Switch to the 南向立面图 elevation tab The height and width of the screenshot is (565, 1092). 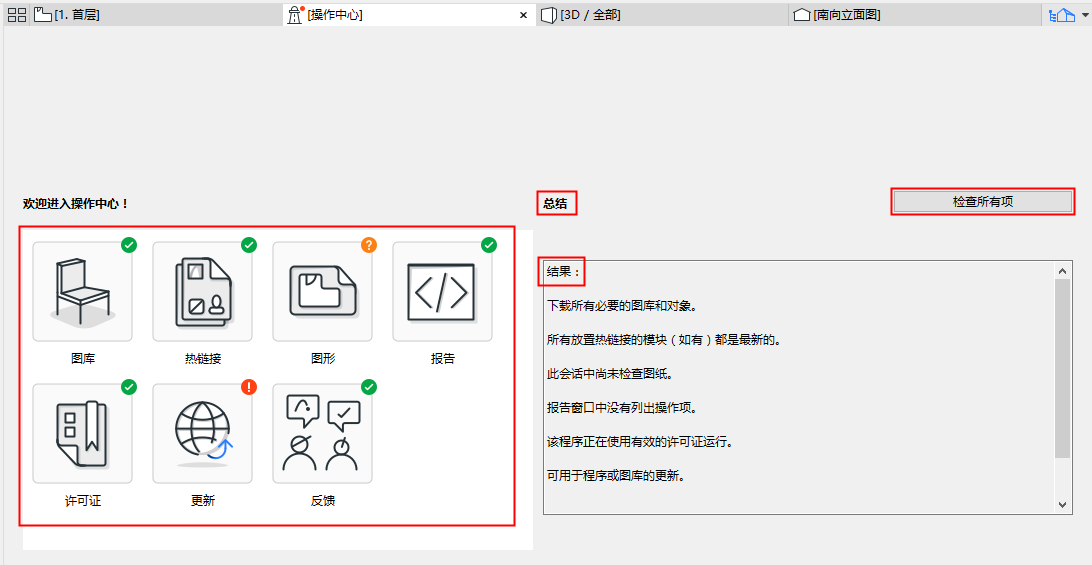click(915, 15)
